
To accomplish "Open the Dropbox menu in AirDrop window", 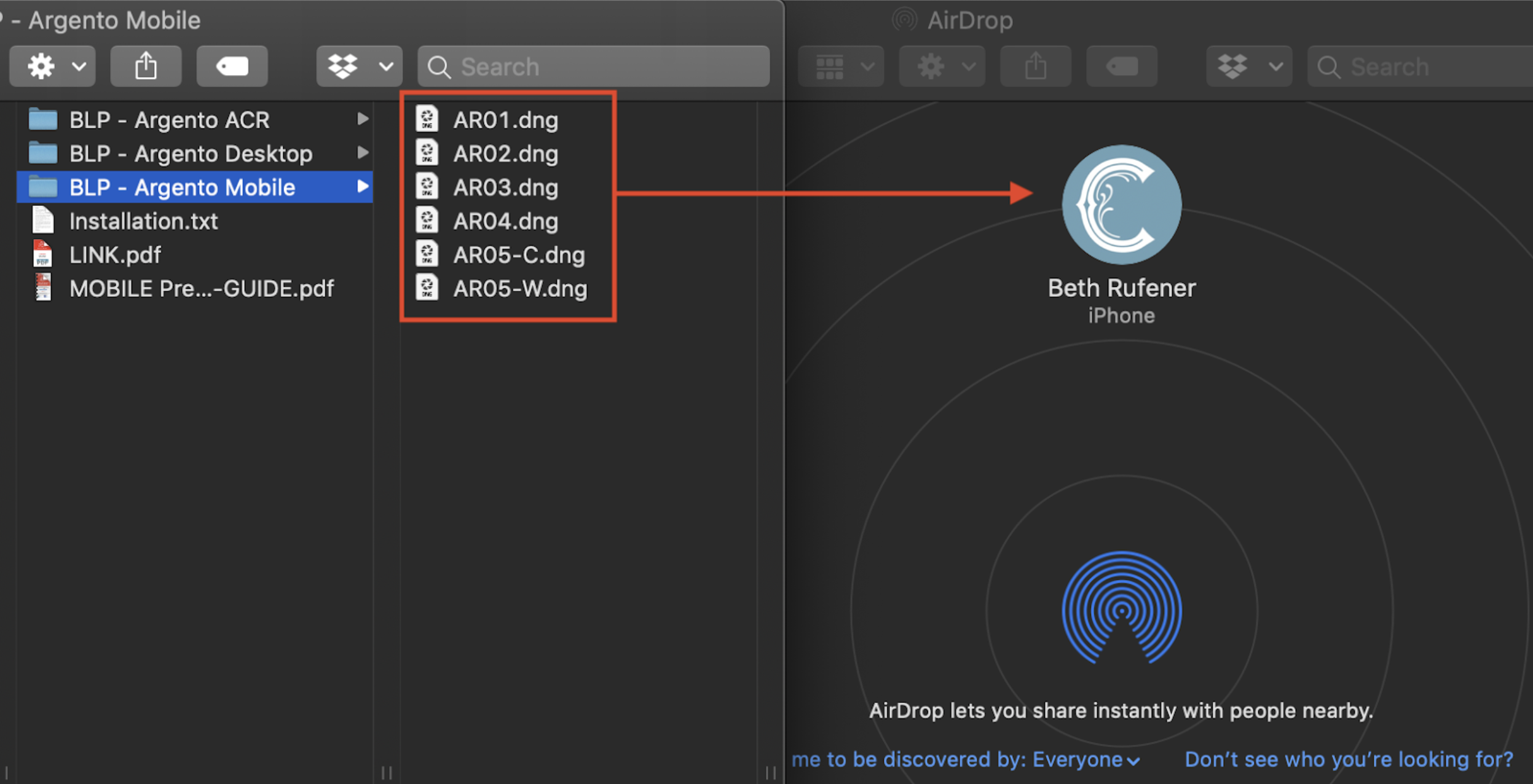I will (x=1249, y=66).
